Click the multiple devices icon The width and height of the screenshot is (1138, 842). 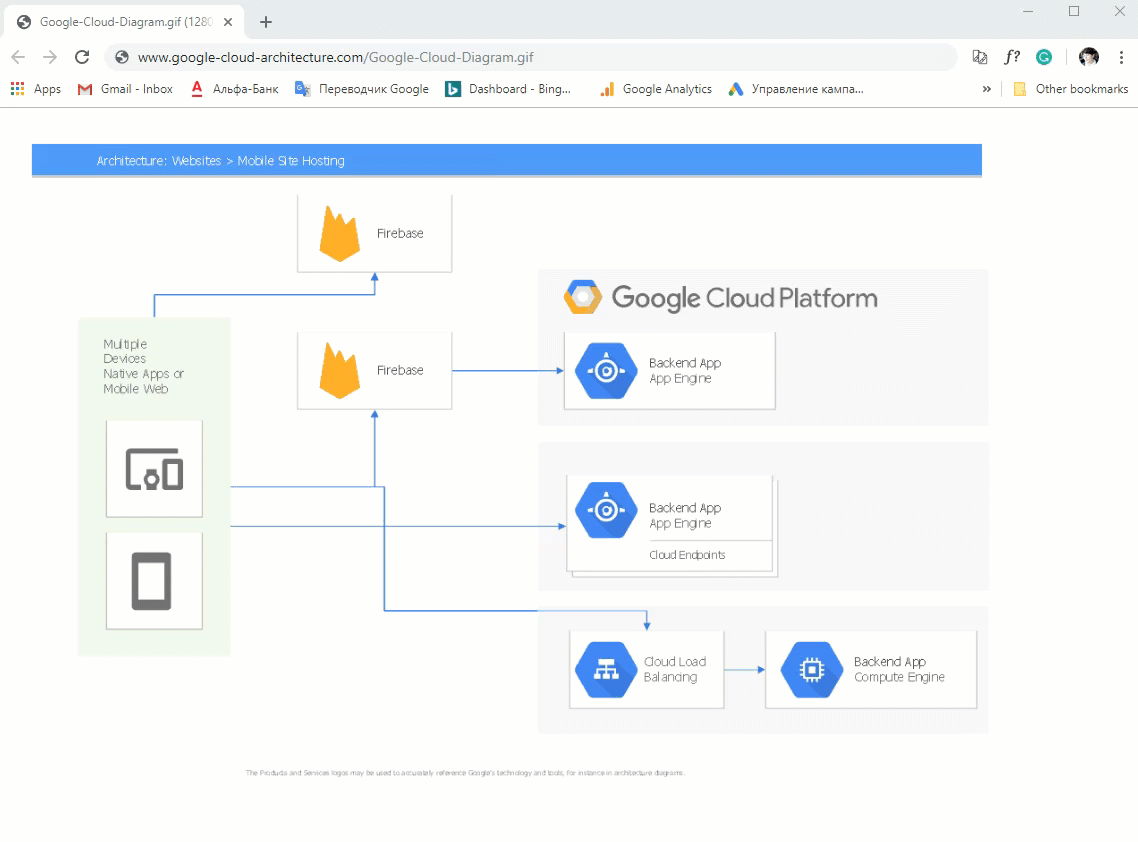click(x=154, y=469)
